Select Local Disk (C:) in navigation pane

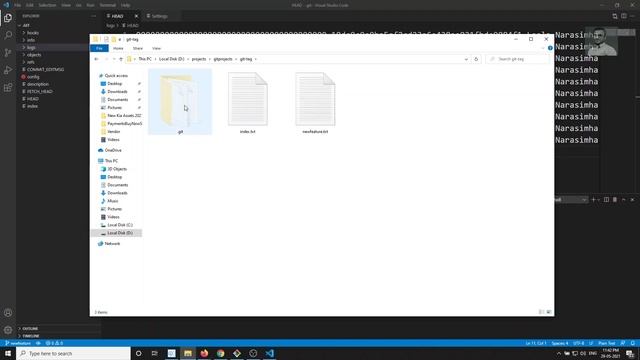tap(120, 225)
